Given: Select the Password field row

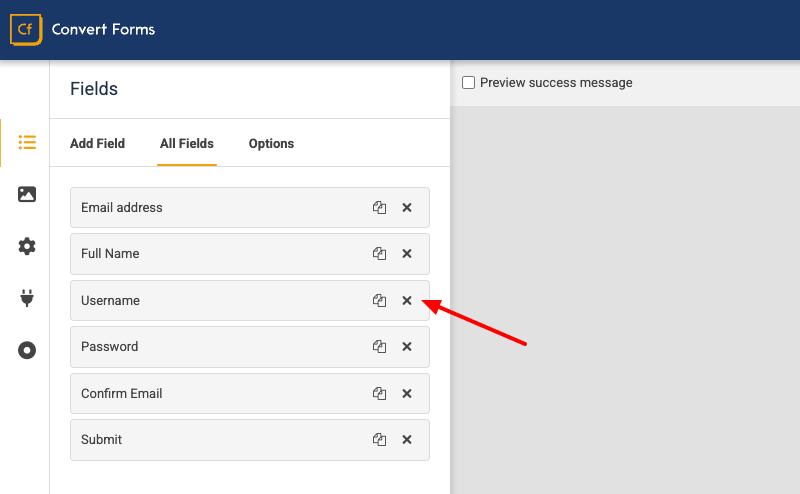Looking at the screenshot, I should [250, 347].
